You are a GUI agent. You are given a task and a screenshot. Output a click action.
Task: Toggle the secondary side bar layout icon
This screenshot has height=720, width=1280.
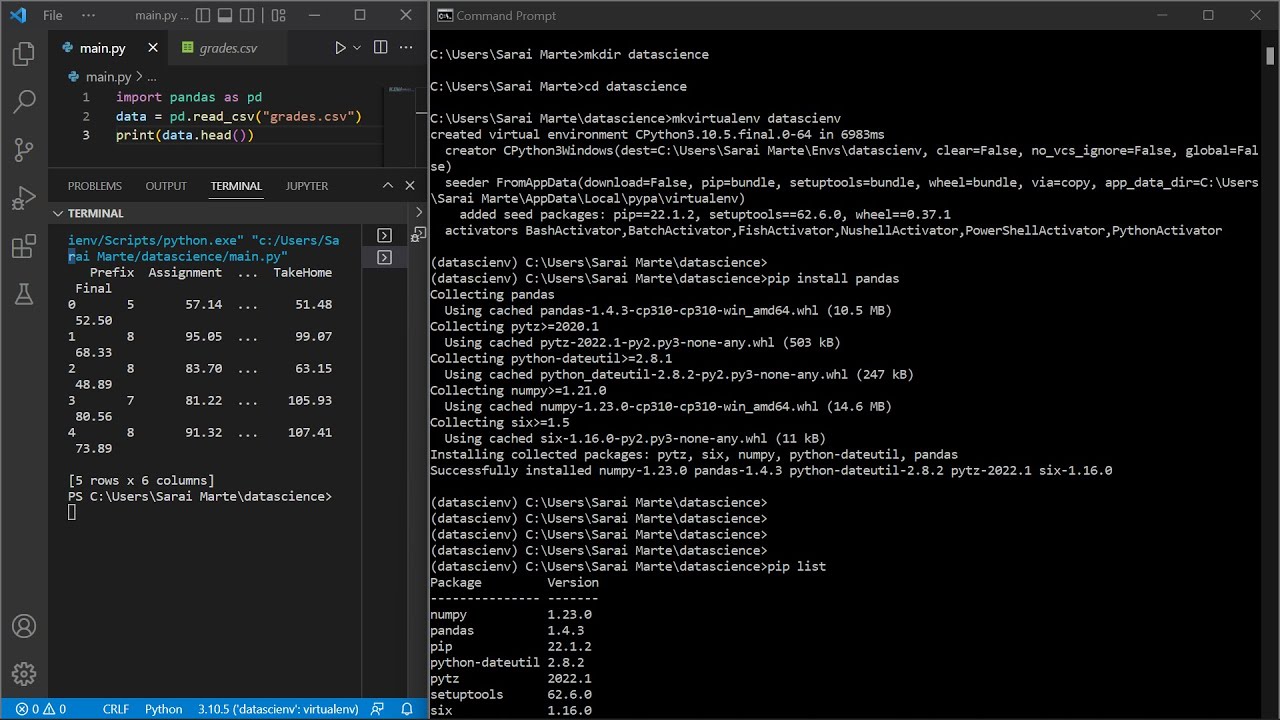[249, 15]
